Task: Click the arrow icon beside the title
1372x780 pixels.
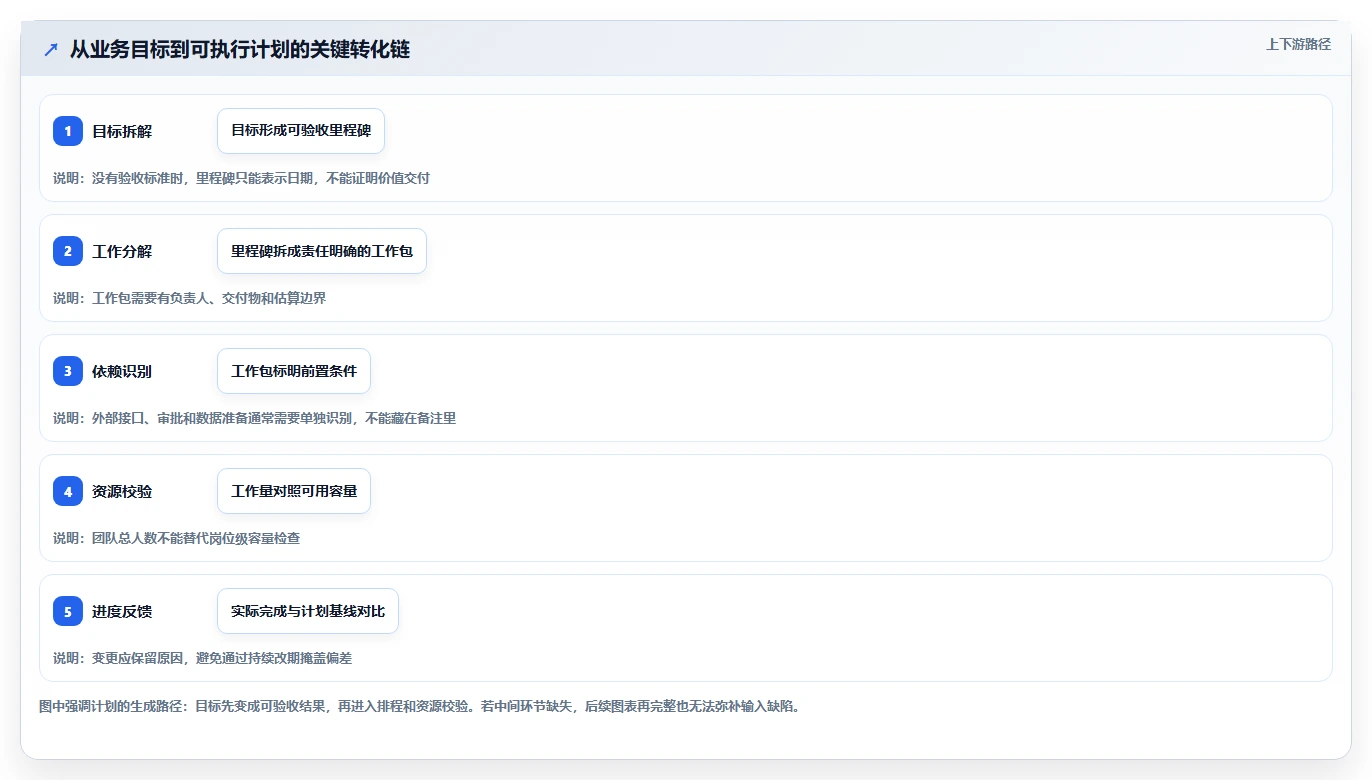Action: coord(51,50)
